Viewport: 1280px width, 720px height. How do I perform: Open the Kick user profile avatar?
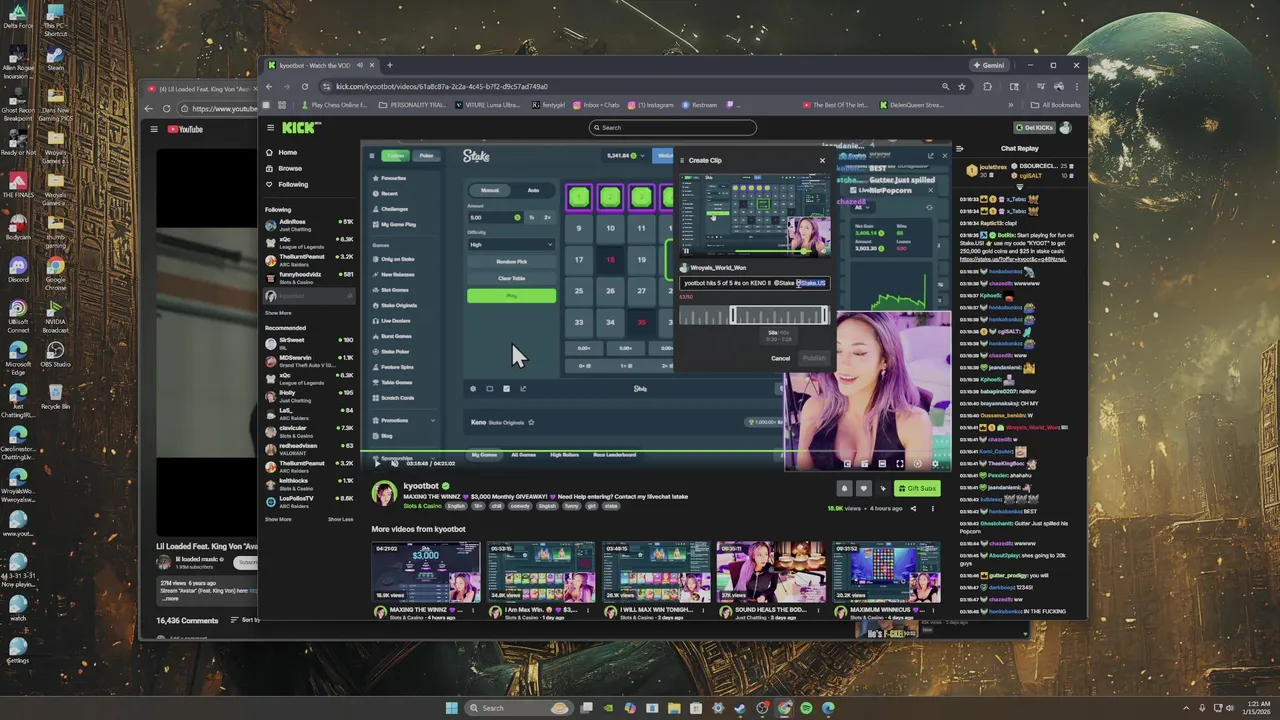(1066, 127)
